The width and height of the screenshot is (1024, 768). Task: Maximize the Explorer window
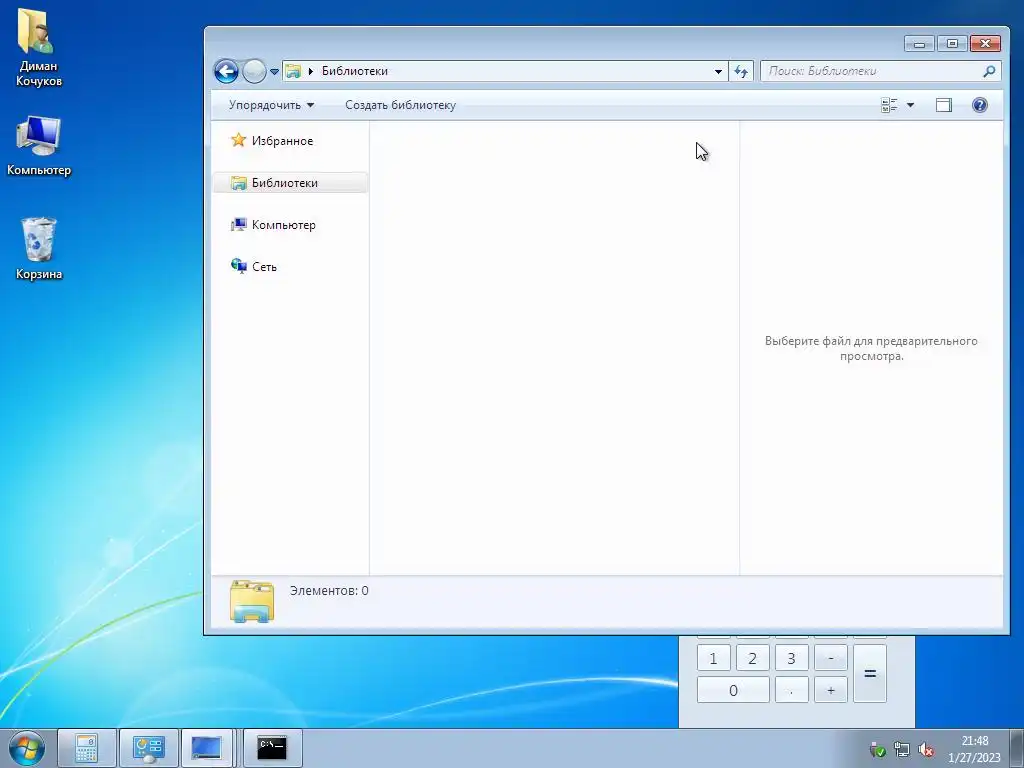pos(952,44)
